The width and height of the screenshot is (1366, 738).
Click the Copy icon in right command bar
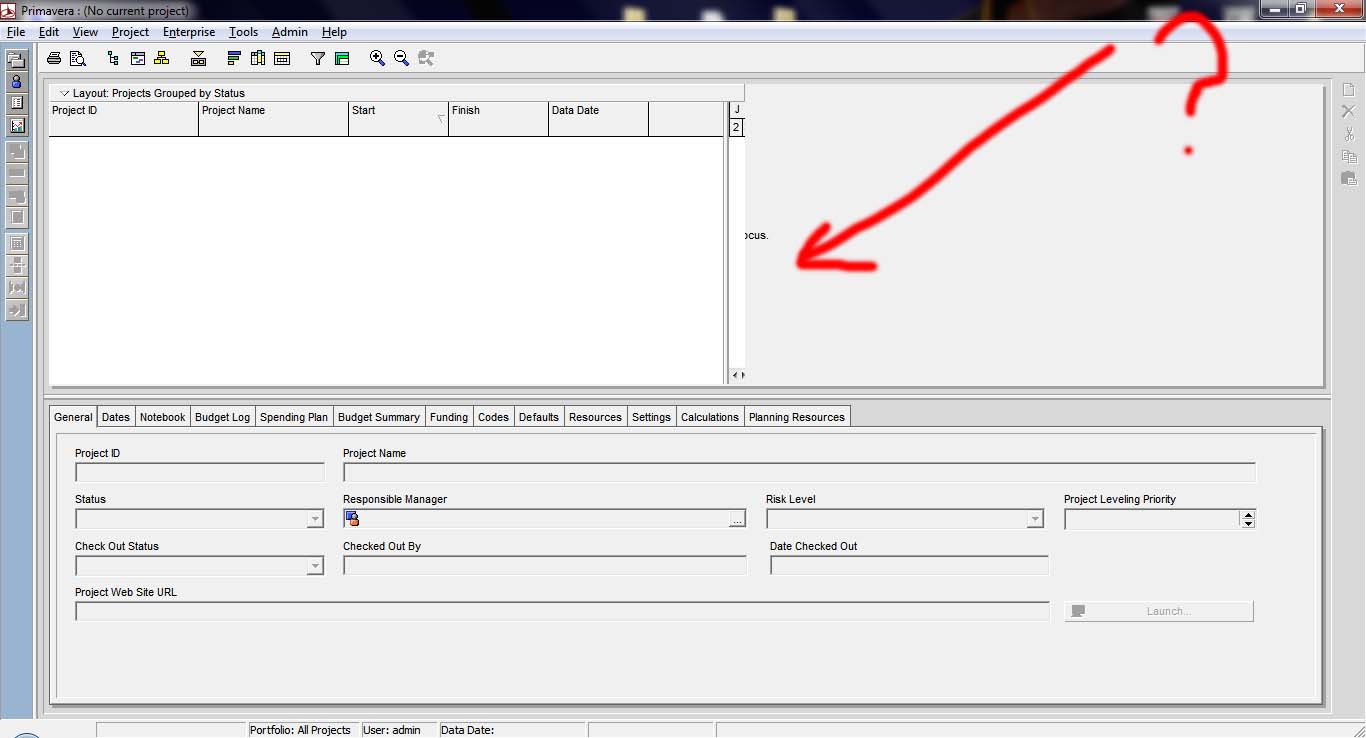coord(1348,156)
